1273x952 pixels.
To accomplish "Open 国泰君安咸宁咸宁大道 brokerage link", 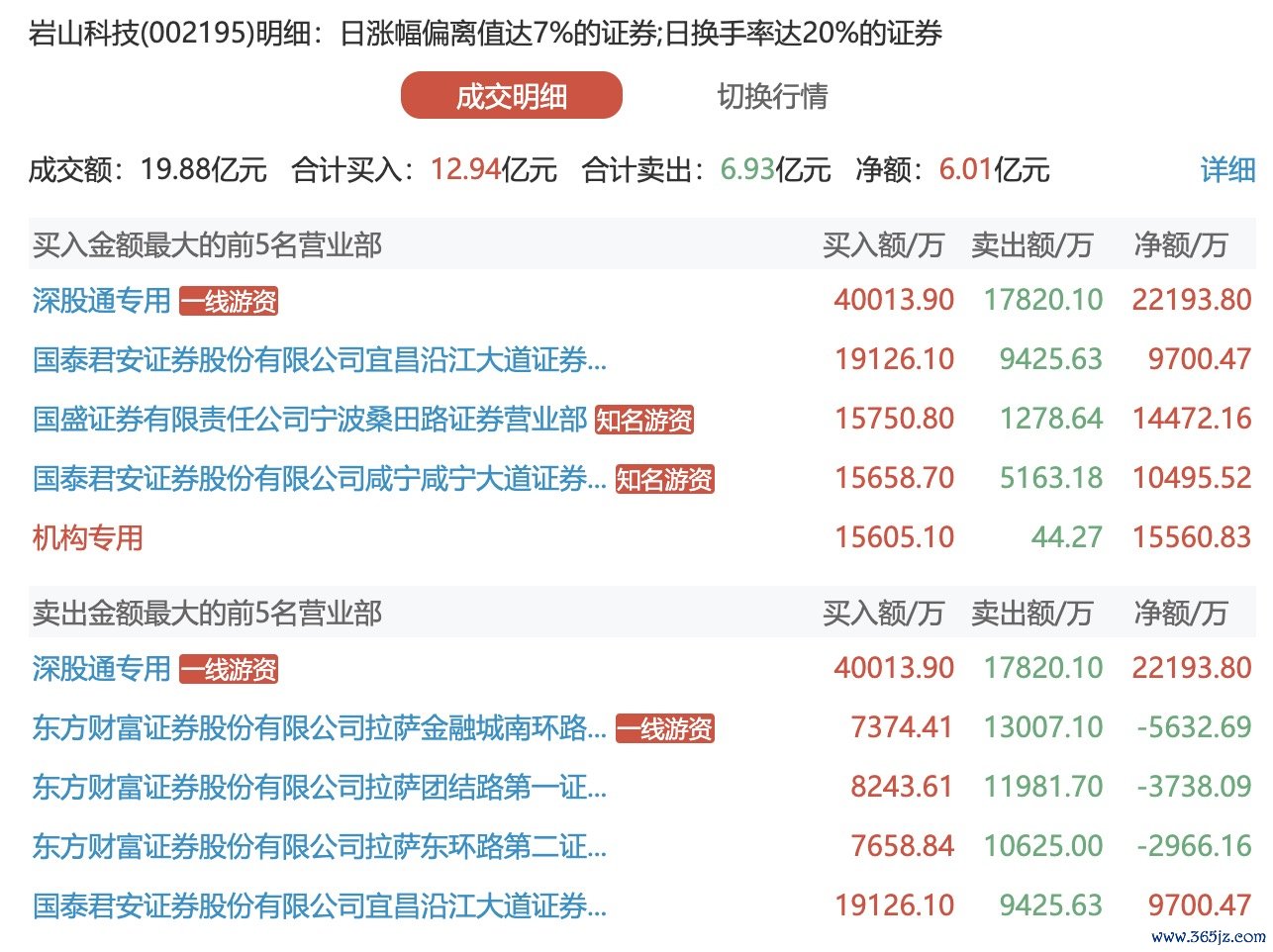I will click(319, 478).
